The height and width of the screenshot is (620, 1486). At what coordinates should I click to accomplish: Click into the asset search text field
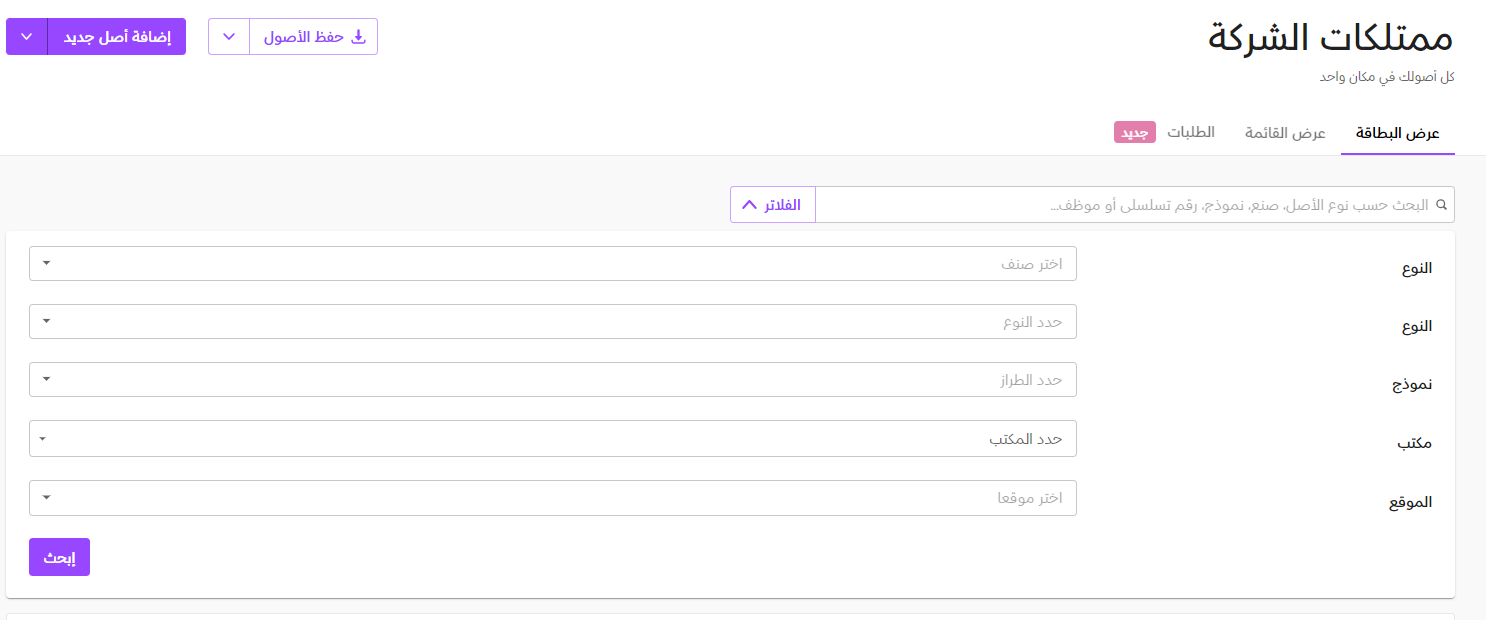click(x=1120, y=205)
